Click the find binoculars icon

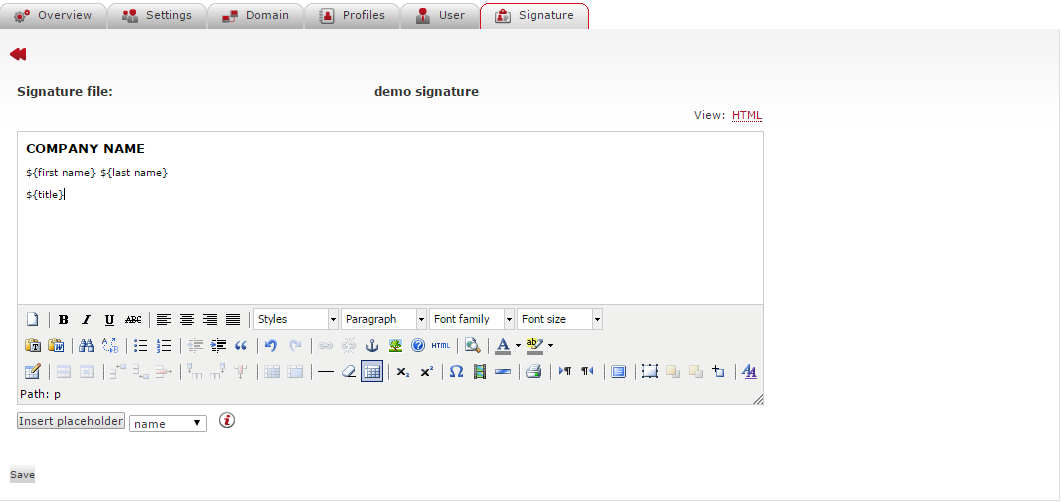pos(86,346)
